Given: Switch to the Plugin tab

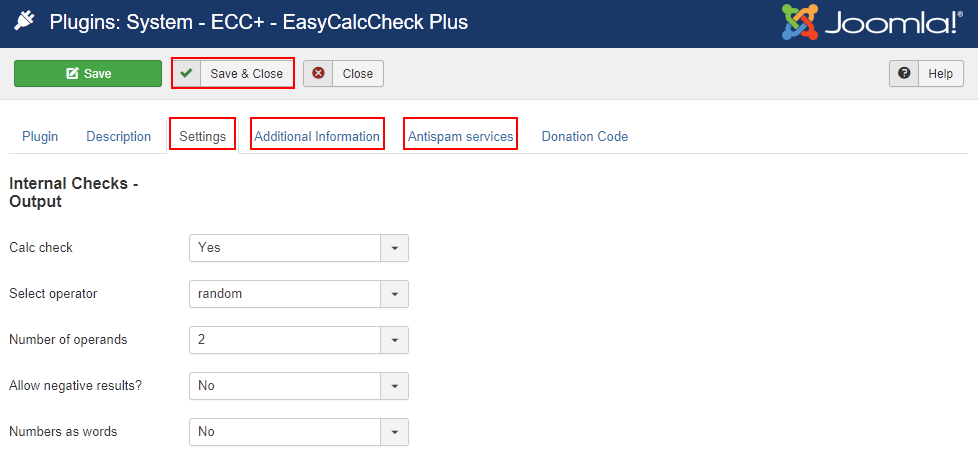Looking at the screenshot, I should tap(40, 137).
